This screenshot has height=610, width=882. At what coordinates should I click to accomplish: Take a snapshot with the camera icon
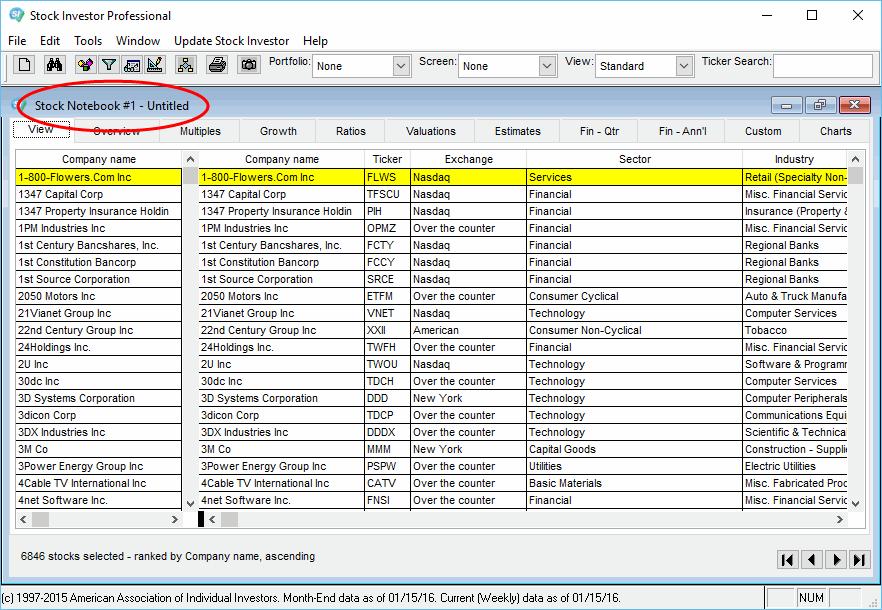click(250, 64)
